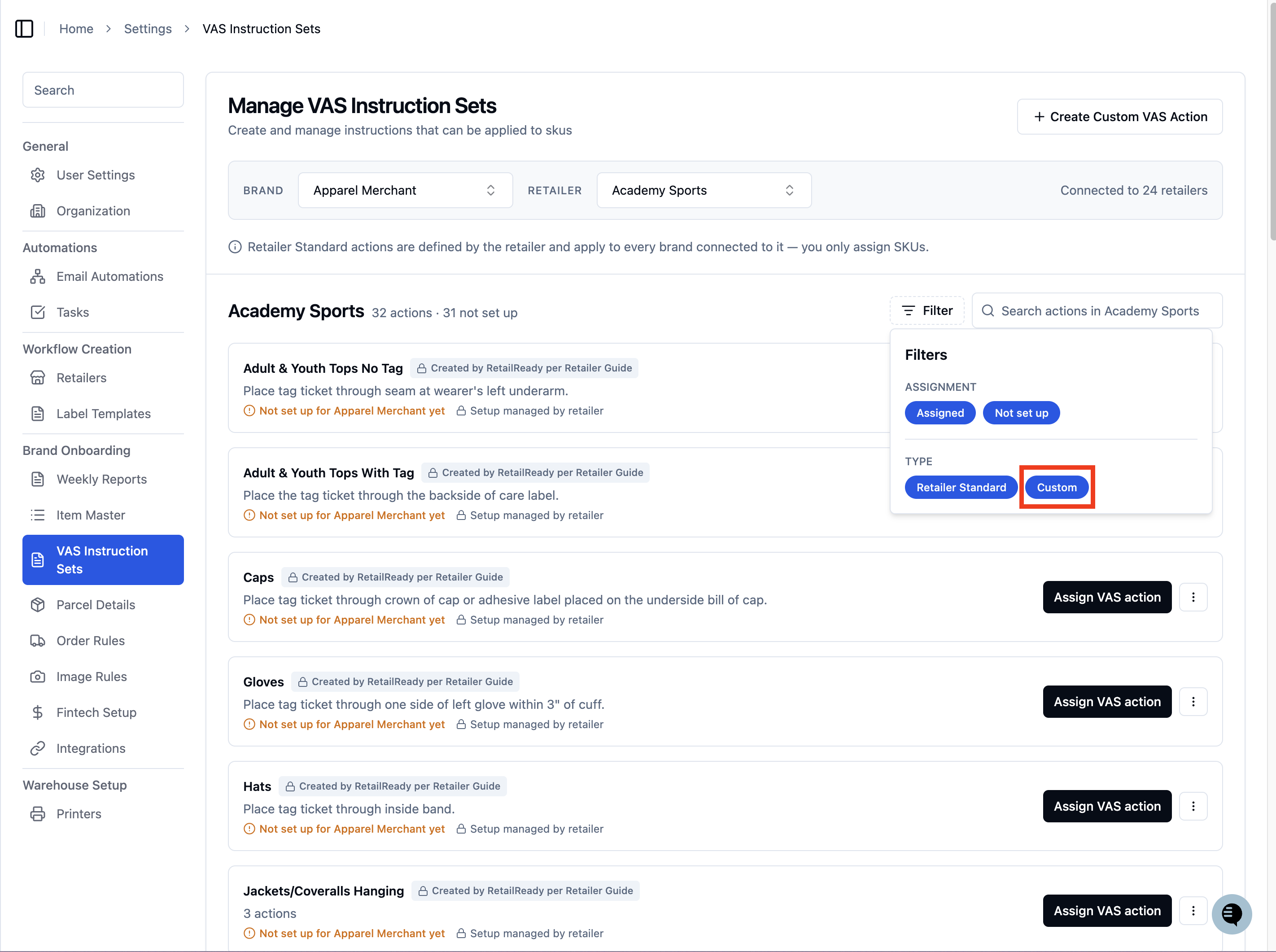Toggle the Custom type filter
The width and height of the screenshot is (1276, 952).
coord(1057,488)
